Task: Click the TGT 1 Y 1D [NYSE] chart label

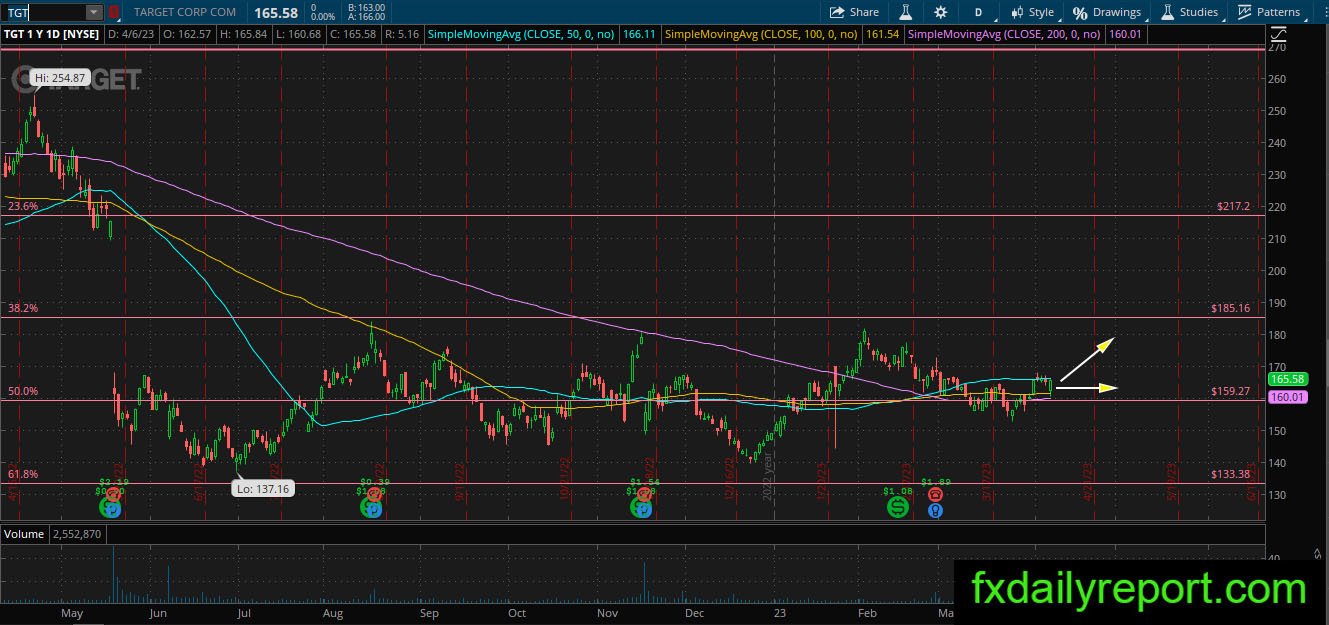Action: [52, 34]
